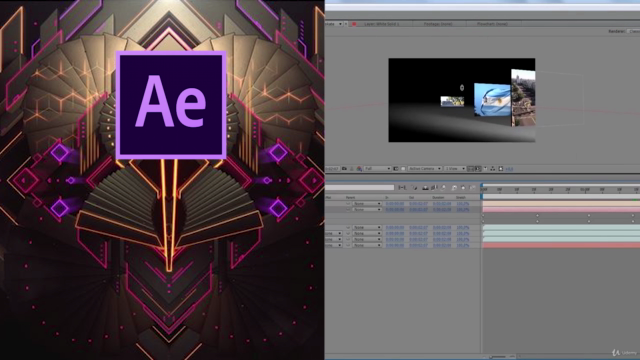This screenshot has width=640, height=360.
Task: Toggle the Graph Editor button
Action: coord(472,188)
